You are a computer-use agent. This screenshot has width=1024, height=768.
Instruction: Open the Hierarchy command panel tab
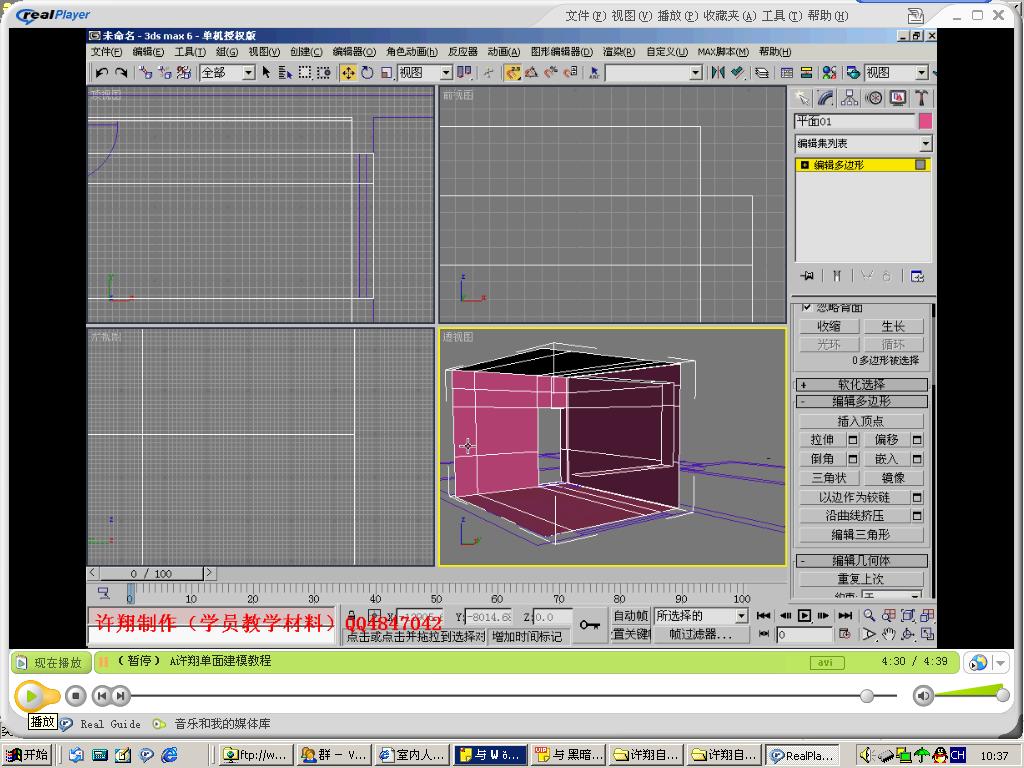(x=850, y=98)
